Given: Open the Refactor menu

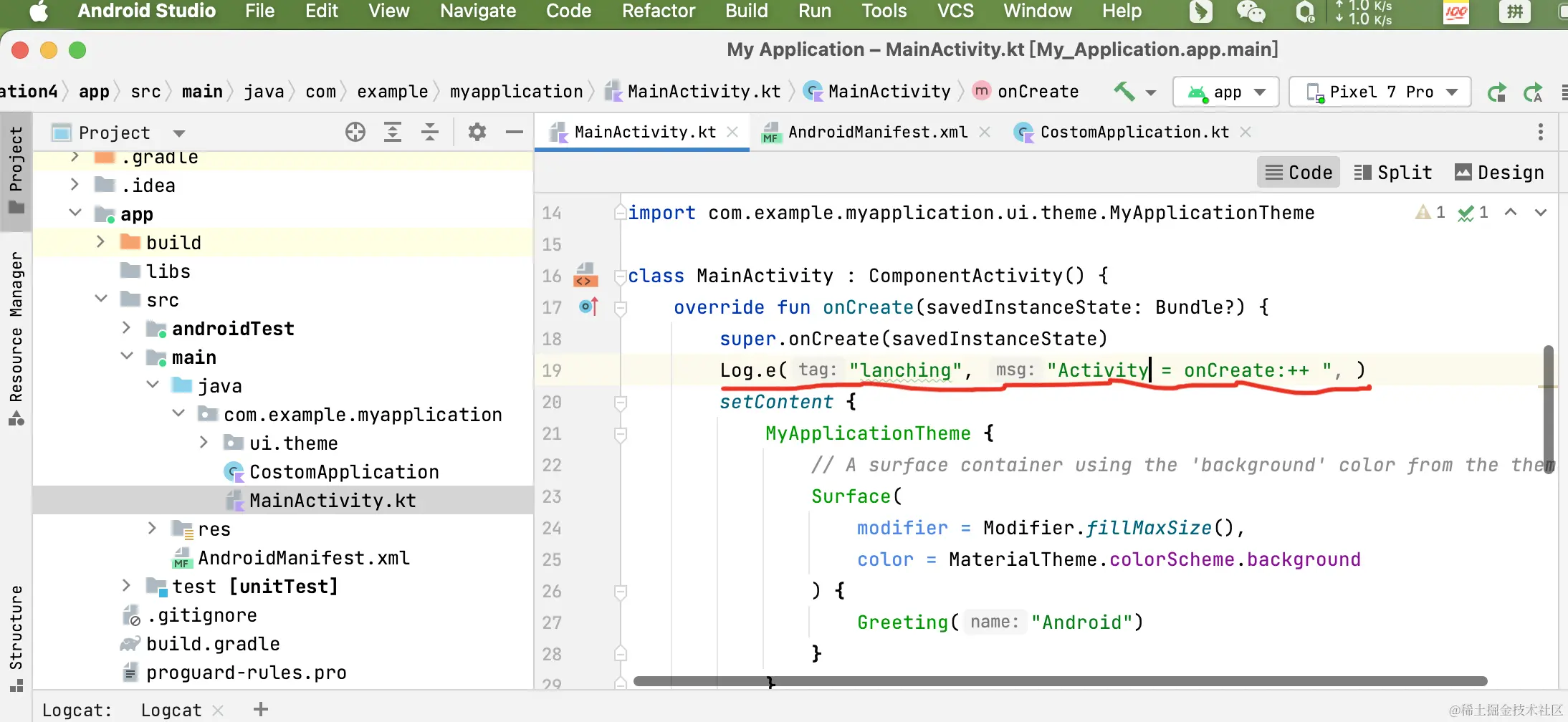Looking at the screenshot, I should click(659, 11).
